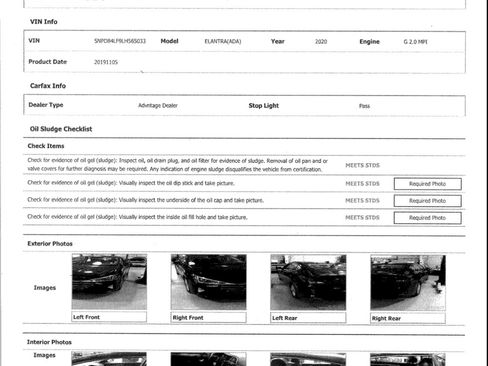Click the Interior Photos heading

pos(49,342)
